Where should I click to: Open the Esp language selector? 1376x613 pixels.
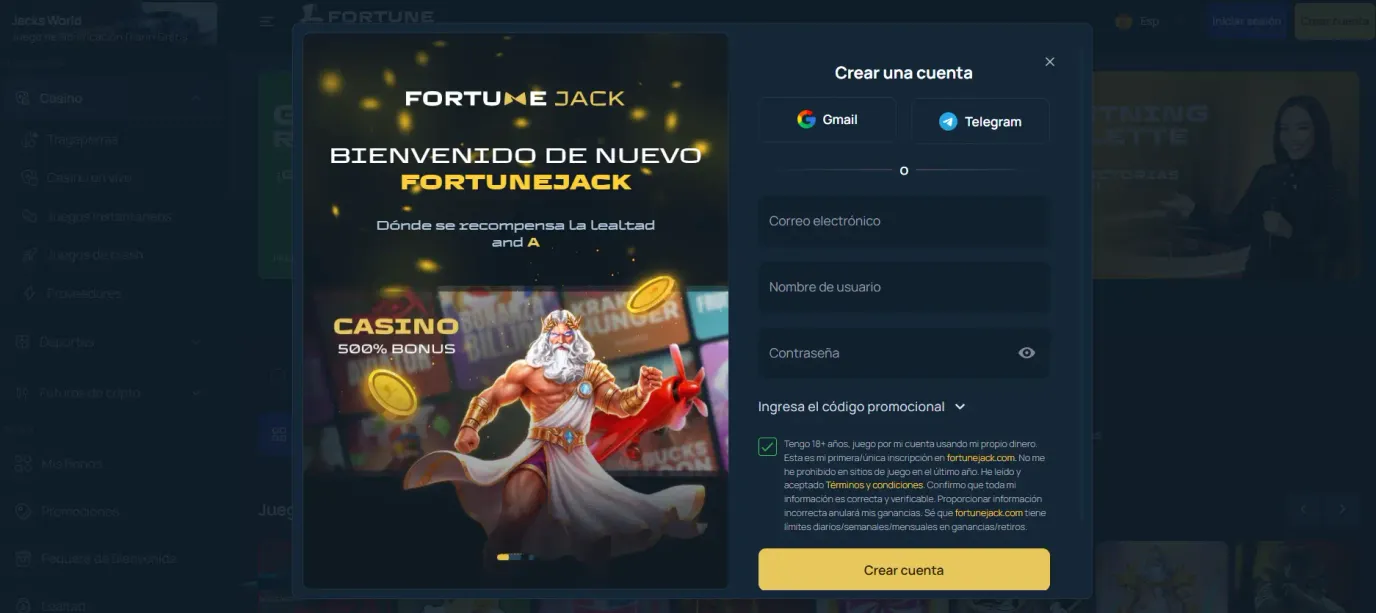[1138, 21]
